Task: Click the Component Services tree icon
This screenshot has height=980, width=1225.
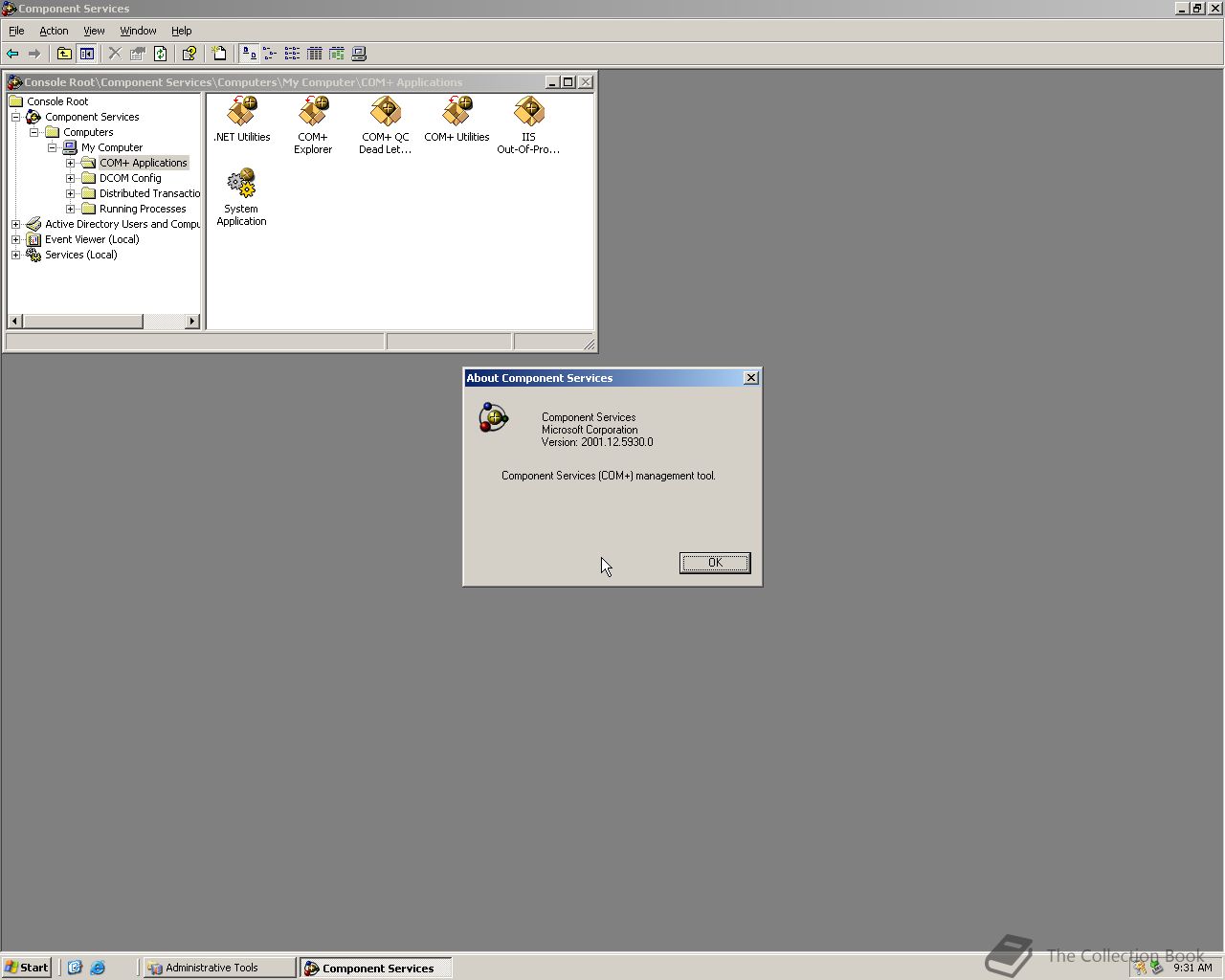Action: [x=33, y=117]
